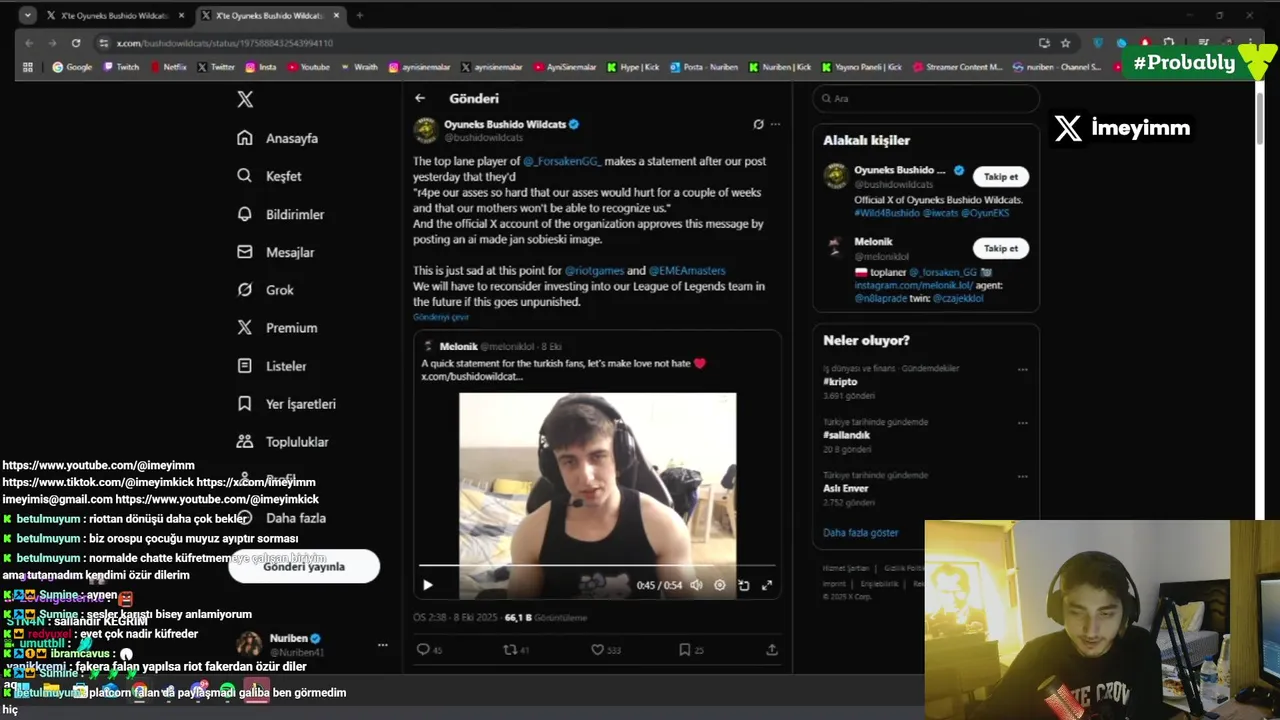Go forward in the browser
Viewport: 1280px width, 720px height.
pyautogui.click(x=52, y=43)
